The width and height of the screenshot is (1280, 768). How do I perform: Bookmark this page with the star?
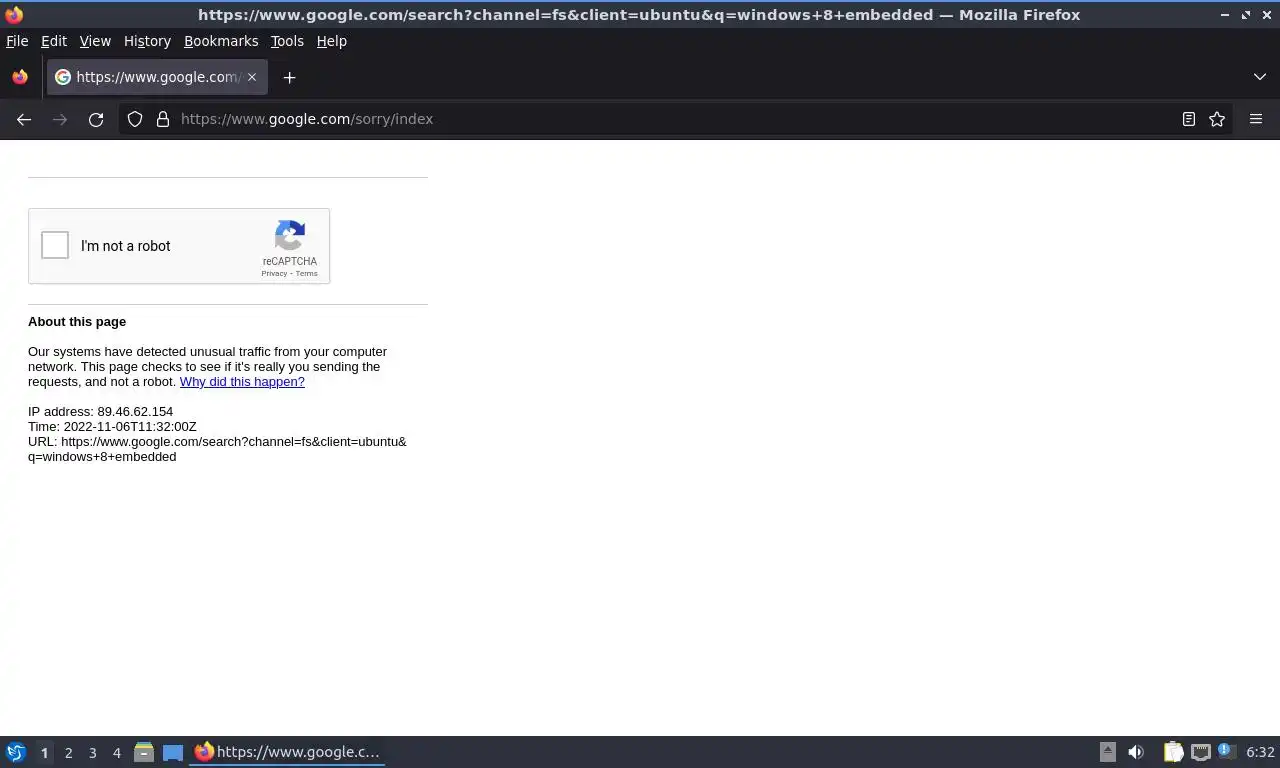pyautogui.click(x=1217, y=119)
